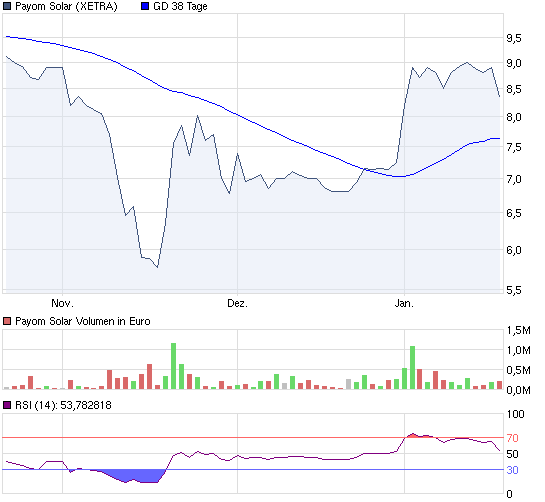Click the RSI (14) legend swatch
The width and height of the screenshot is (545, 502).
[7, 405]
